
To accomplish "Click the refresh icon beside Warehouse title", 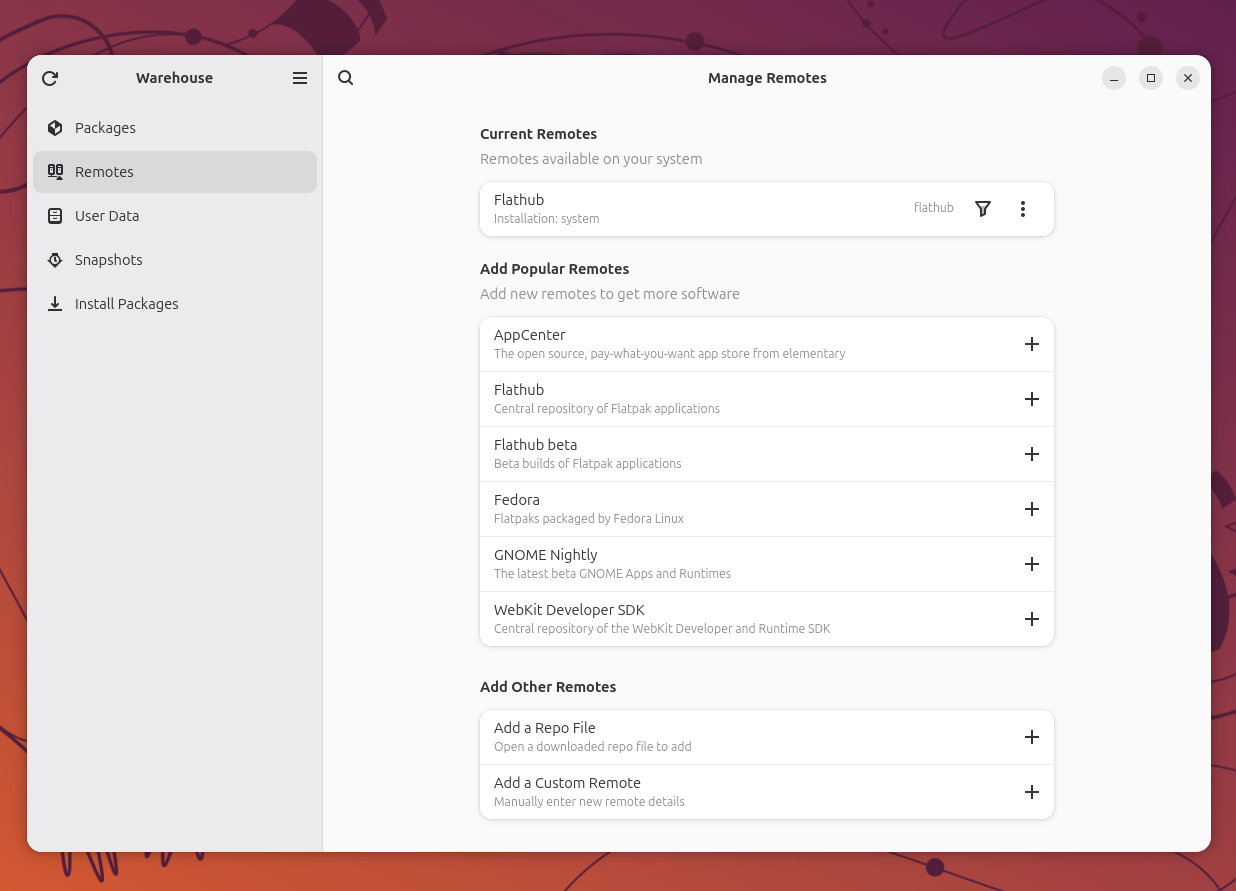I will click(50, 78).
